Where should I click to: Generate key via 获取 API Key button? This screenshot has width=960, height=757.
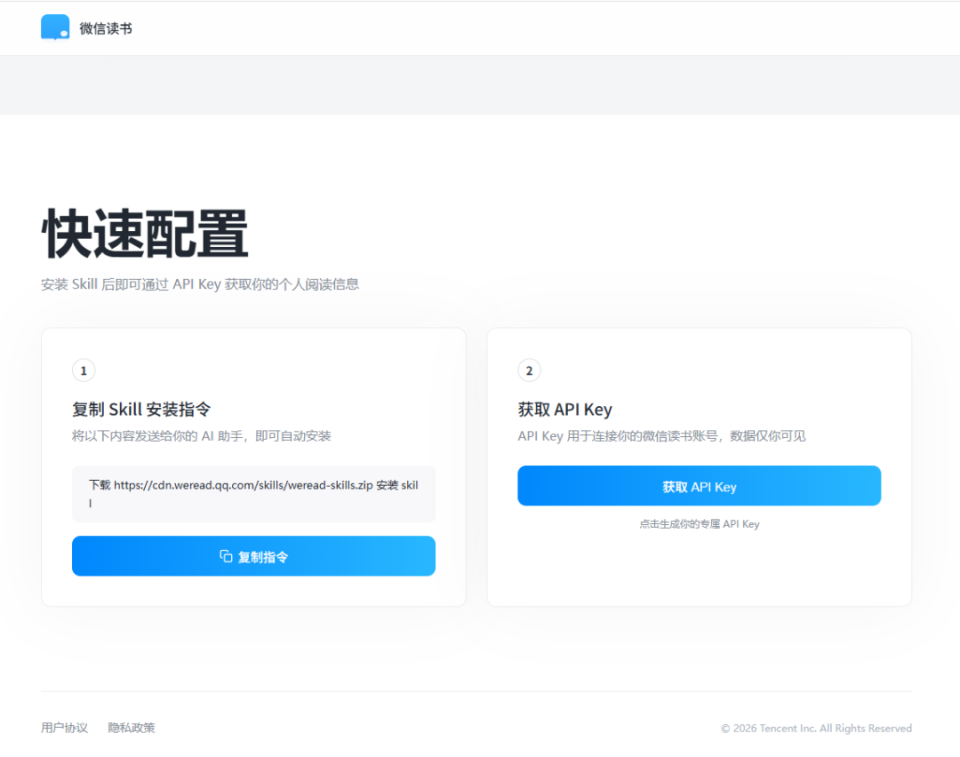[x=699, y=486]
